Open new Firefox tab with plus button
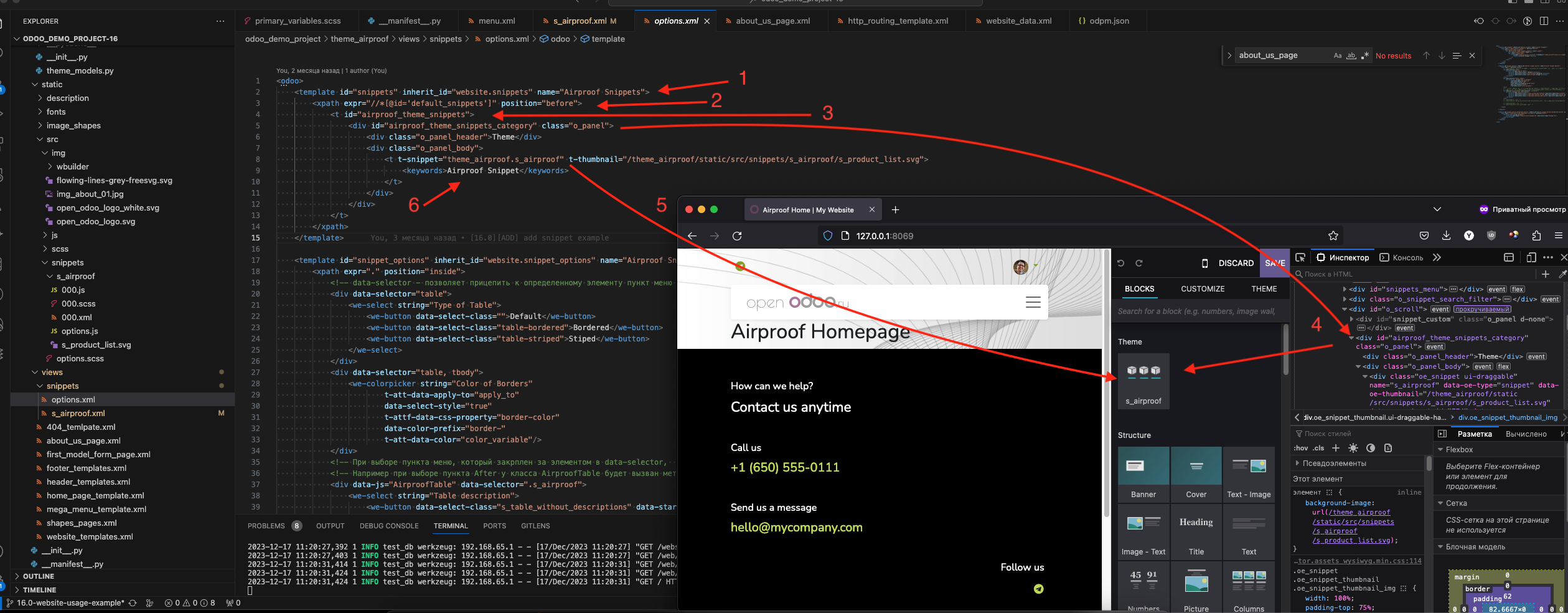1568x613 pixels. (895, 210)
